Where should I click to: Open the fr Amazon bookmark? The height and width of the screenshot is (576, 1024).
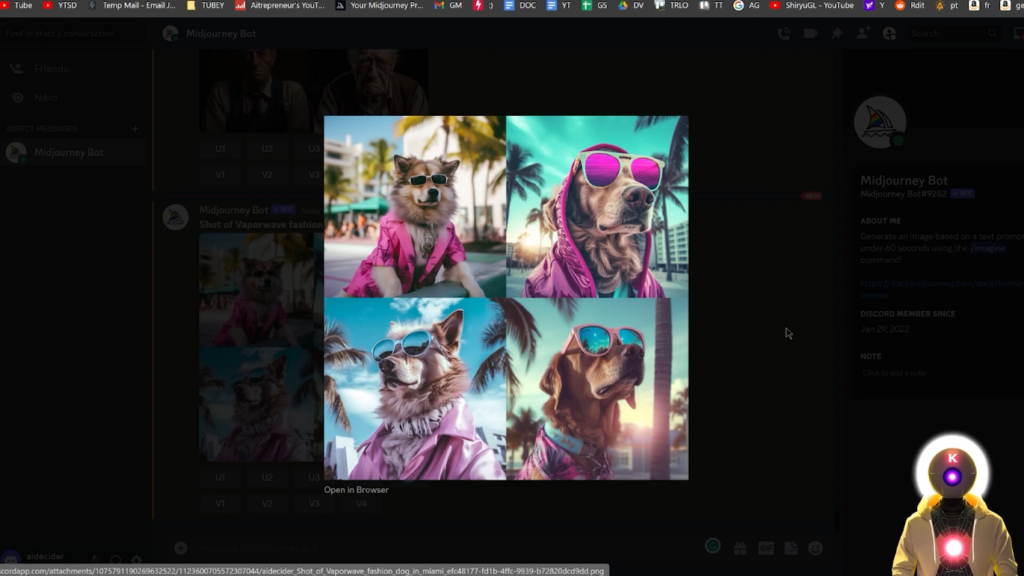[980, 5]
